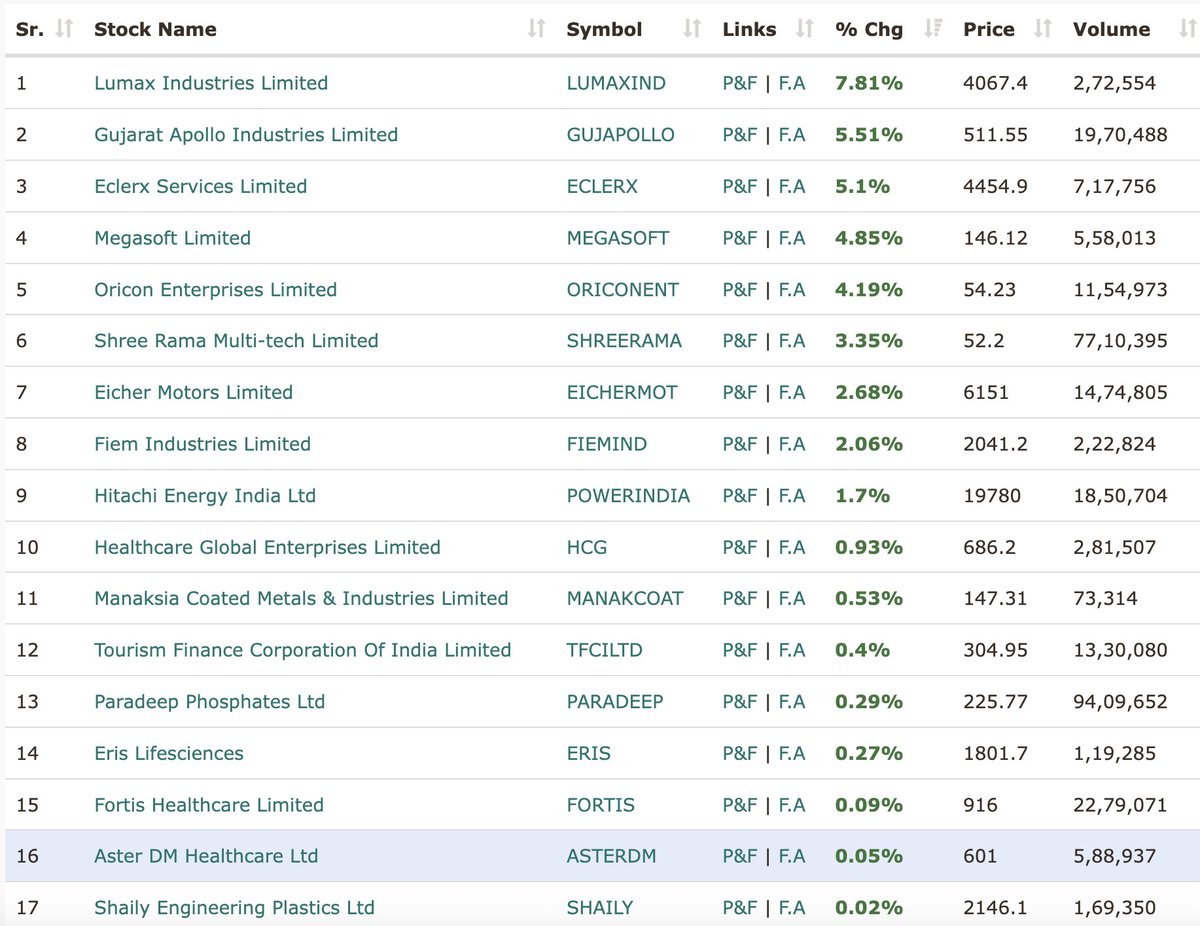Click the MANAKCOAT symbol link

[625, 599]
